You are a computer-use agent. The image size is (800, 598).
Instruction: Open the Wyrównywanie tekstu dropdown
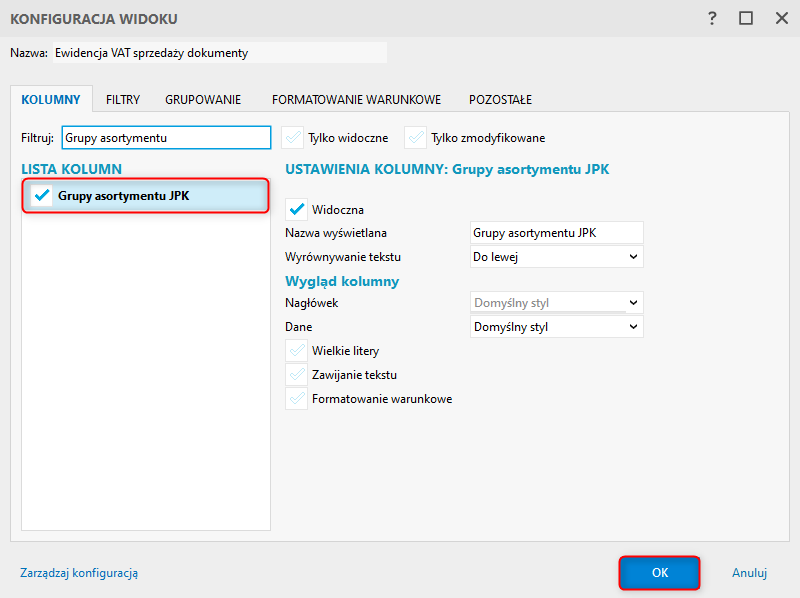pyautogui.click(x=557, y=257)
